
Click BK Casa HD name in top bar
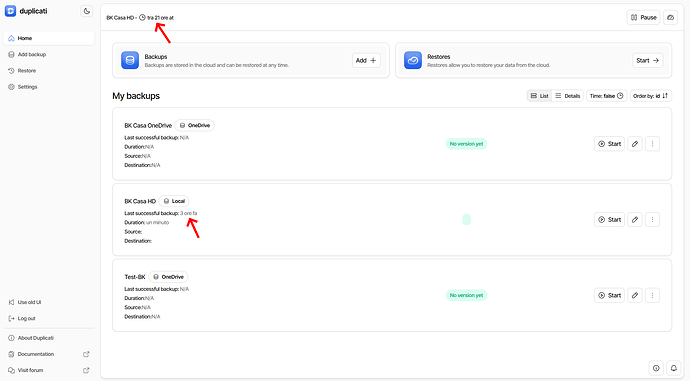point(120,18)
